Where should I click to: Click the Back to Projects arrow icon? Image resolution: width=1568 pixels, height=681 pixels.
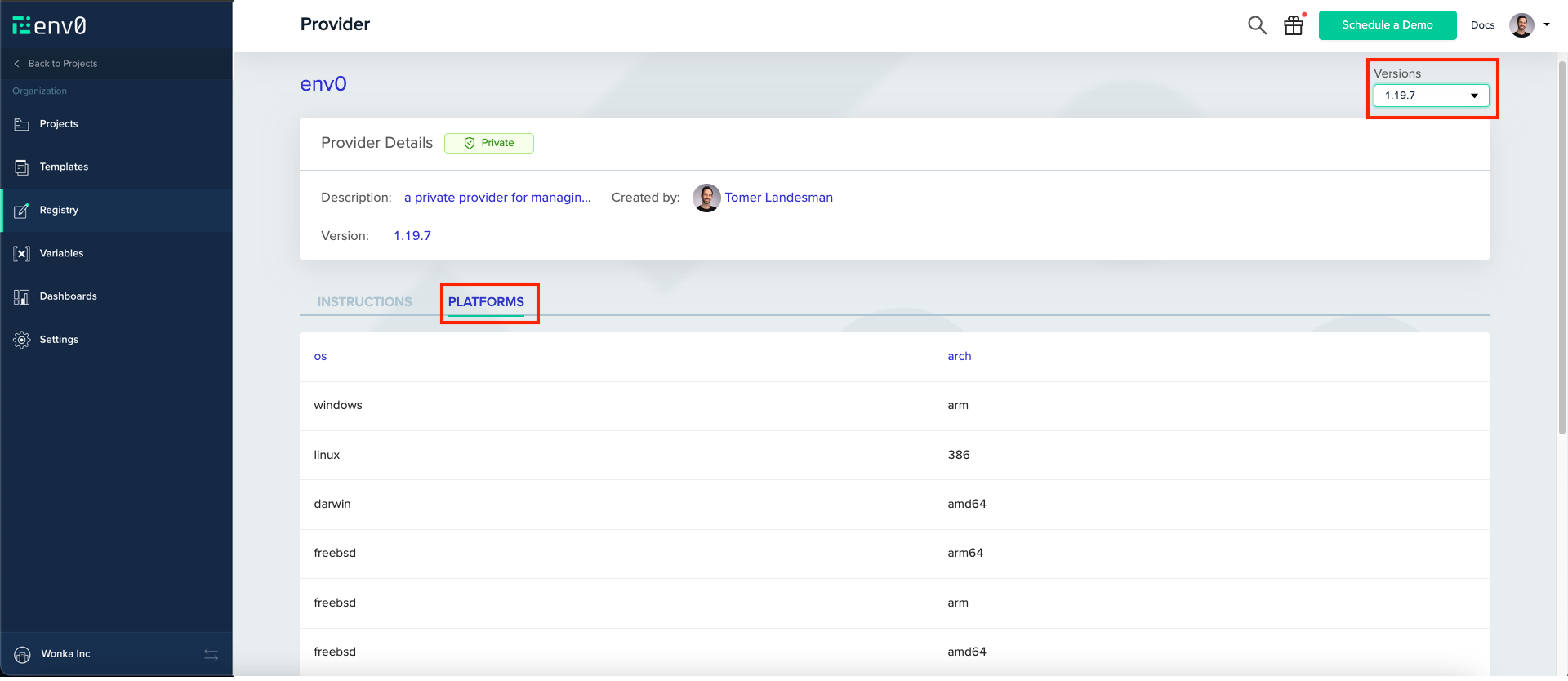(x=16, y=64)
